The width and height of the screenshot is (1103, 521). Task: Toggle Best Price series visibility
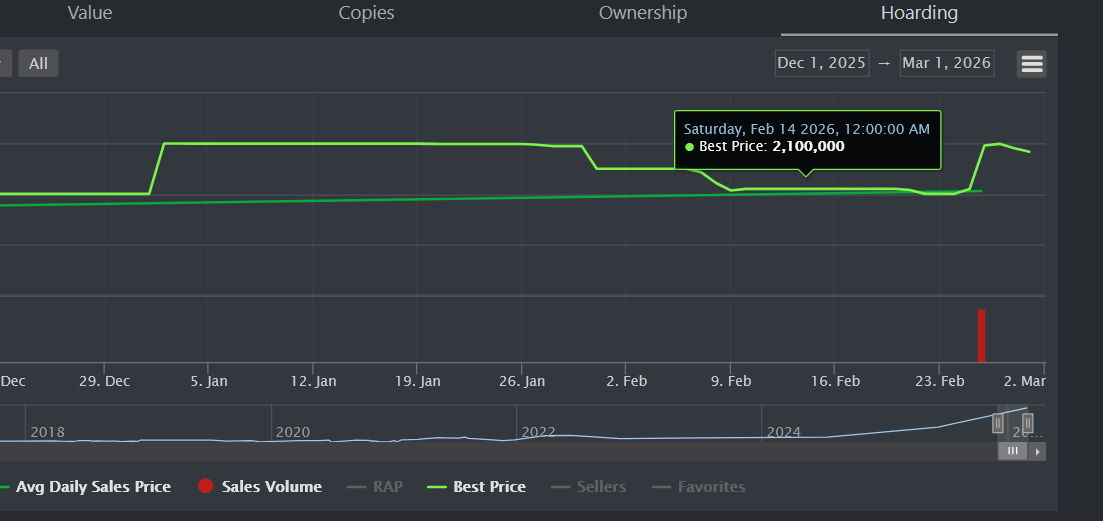[489, 487]
